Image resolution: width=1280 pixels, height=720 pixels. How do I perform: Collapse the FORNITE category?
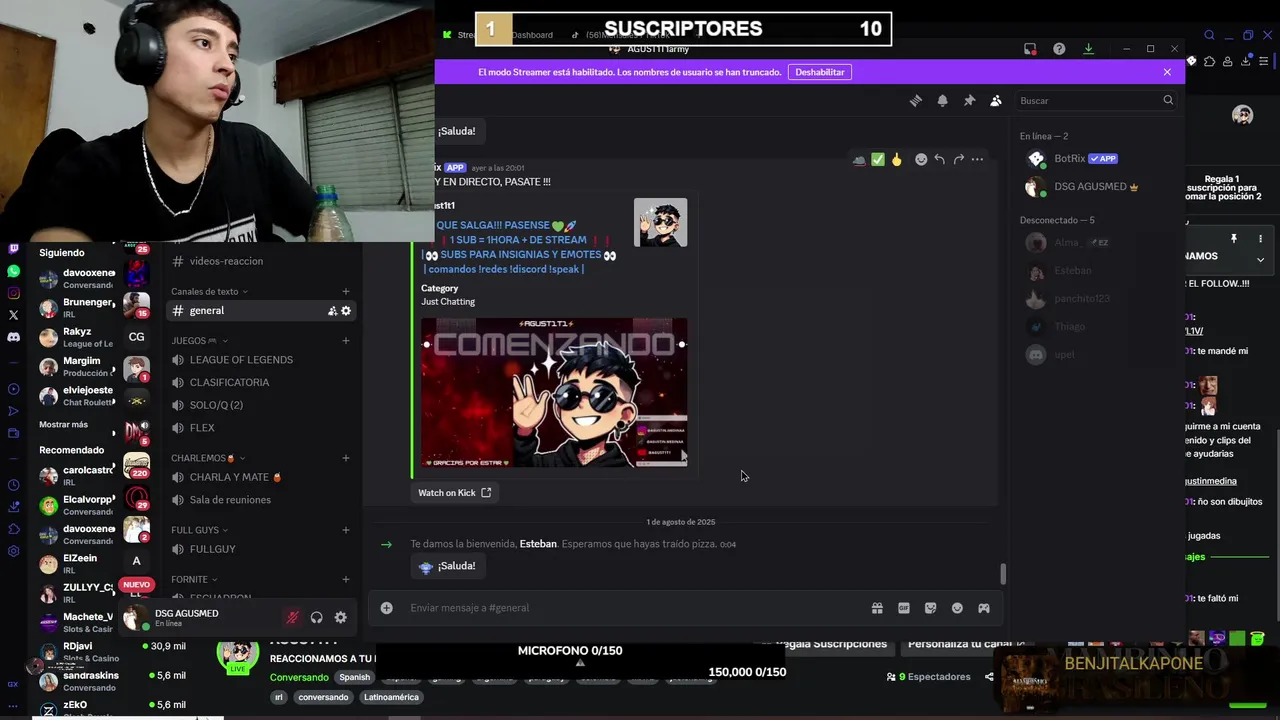(195, 579)
